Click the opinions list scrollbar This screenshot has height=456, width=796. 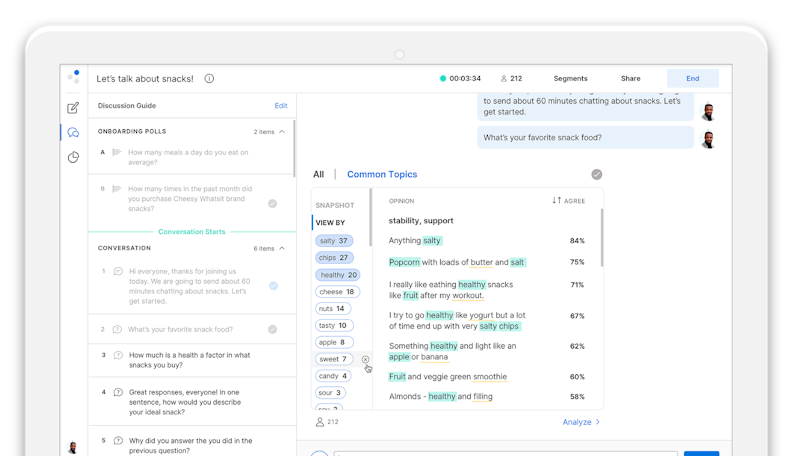602,238
